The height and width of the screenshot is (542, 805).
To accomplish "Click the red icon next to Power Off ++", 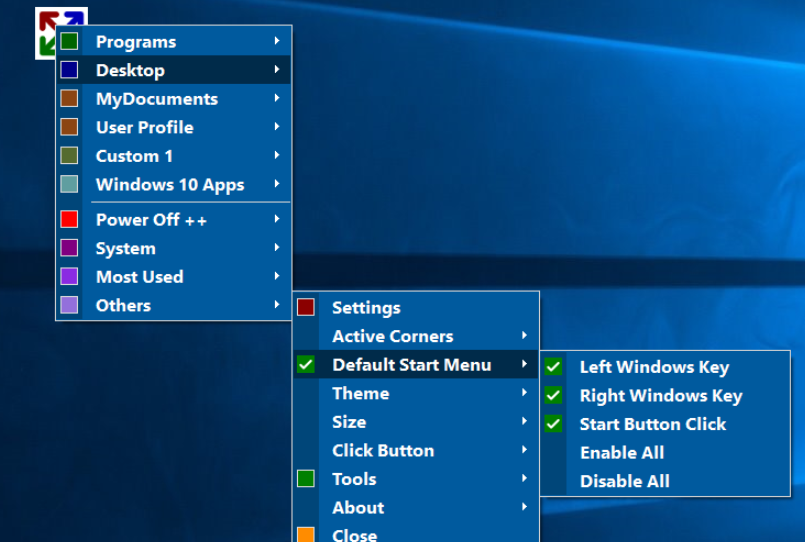I will coord(69,219).
